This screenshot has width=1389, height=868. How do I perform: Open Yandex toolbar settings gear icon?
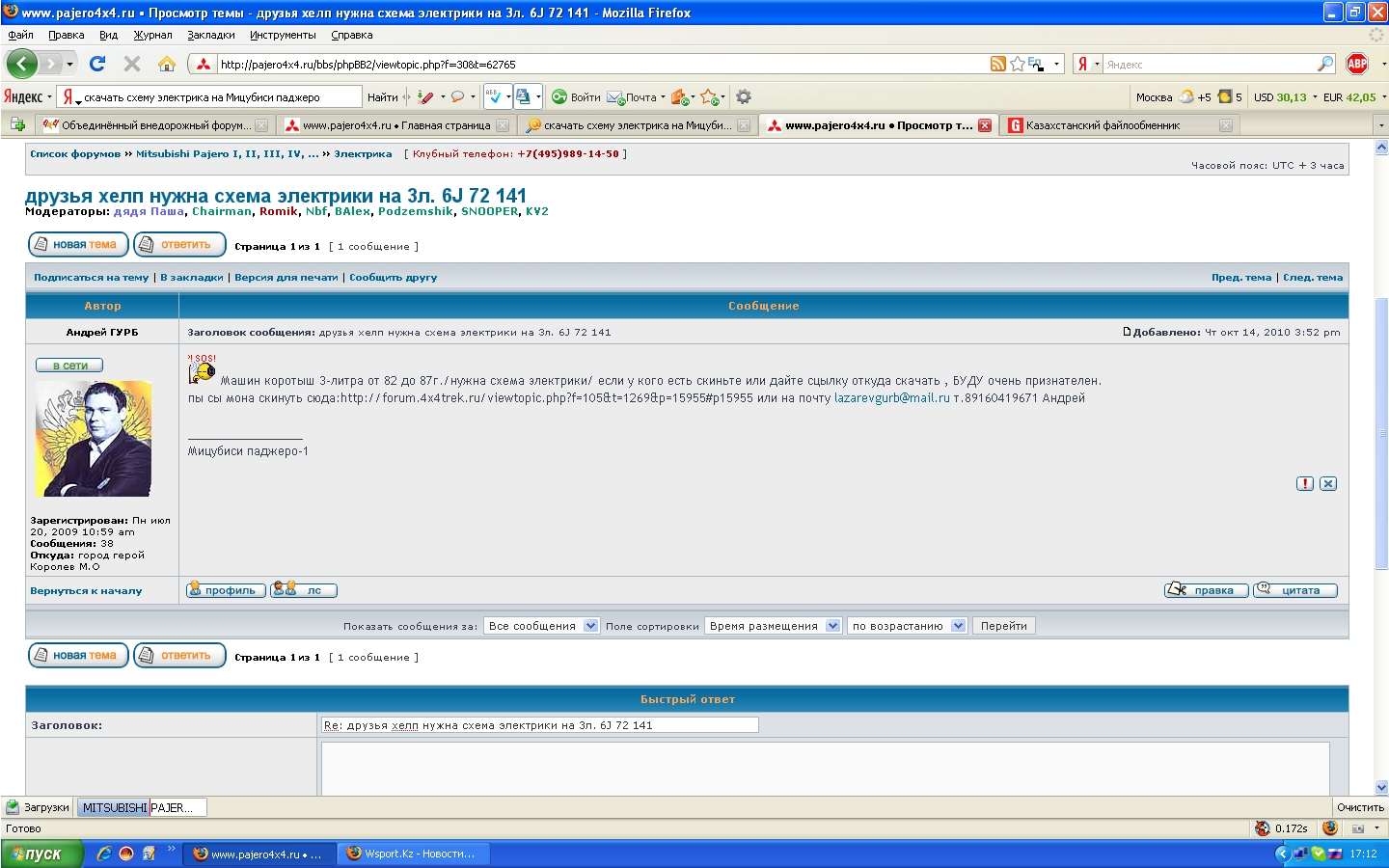(x=744, y=96)
